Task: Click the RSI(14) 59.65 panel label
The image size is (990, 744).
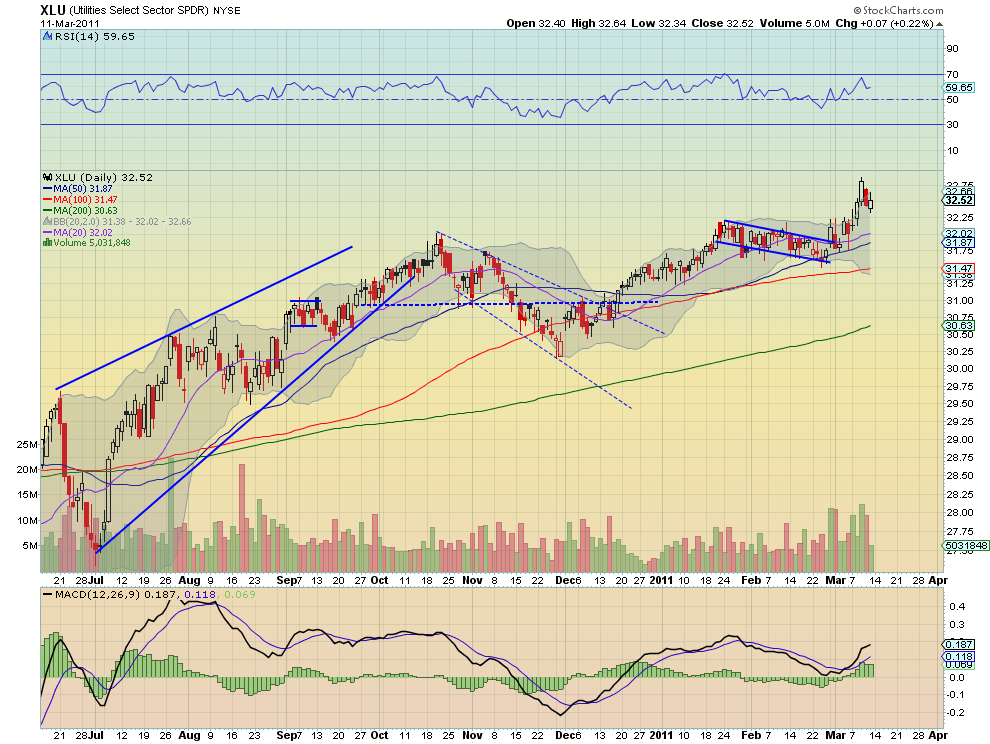Action: tap(95, 37)
